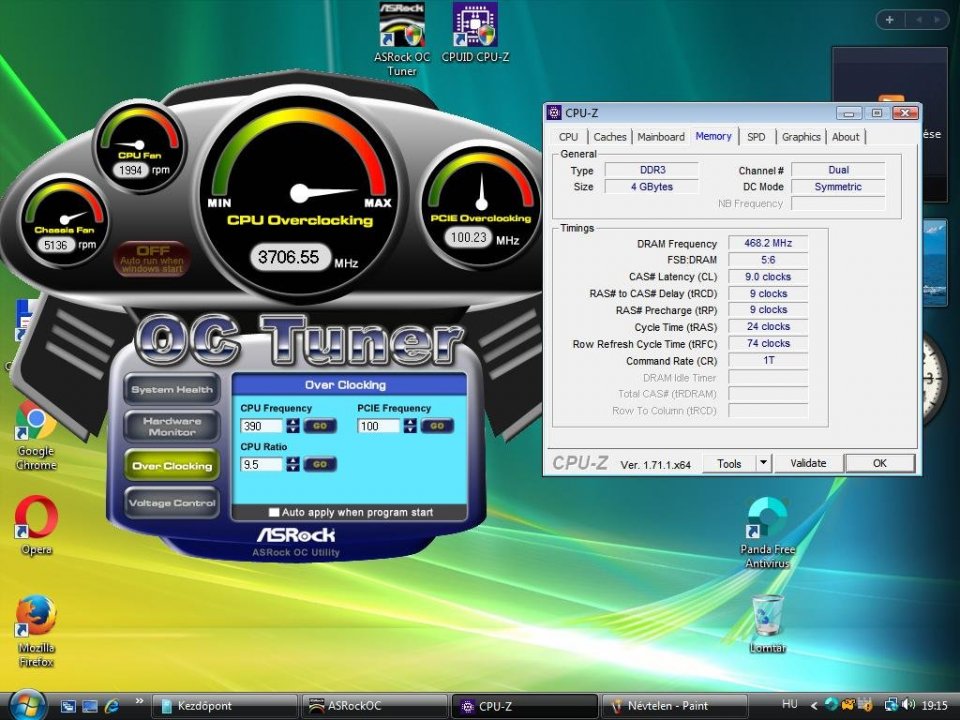Click the FSB:DRAM value 5:6
The image size is (960, 720).
[768, 260]
